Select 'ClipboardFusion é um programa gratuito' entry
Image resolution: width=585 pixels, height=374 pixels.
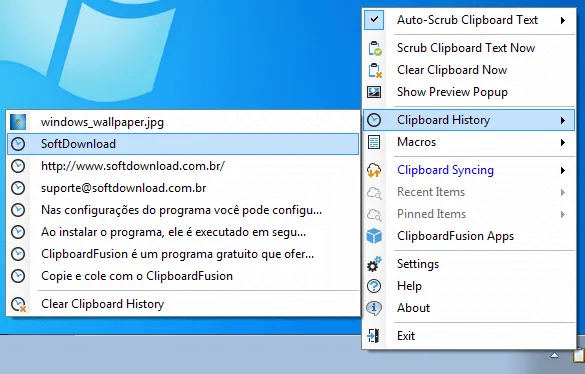183,254
